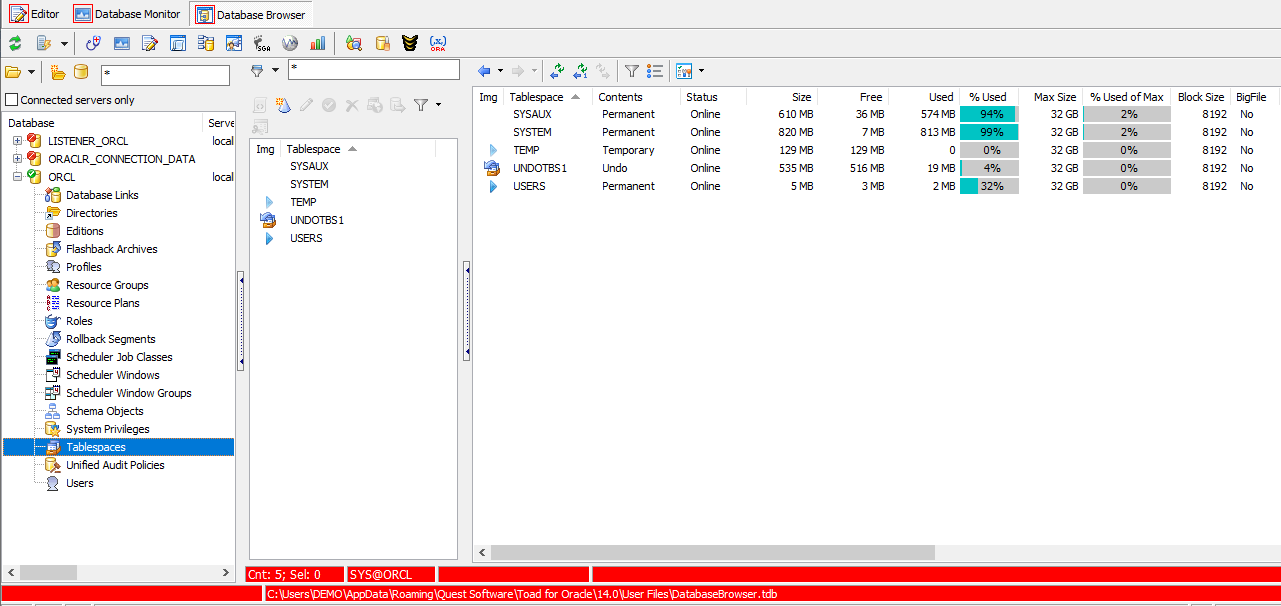1281x606 pixels.
Task: Click the UNDOTBS1 row icon in middle list
Action: pos(267,220)
